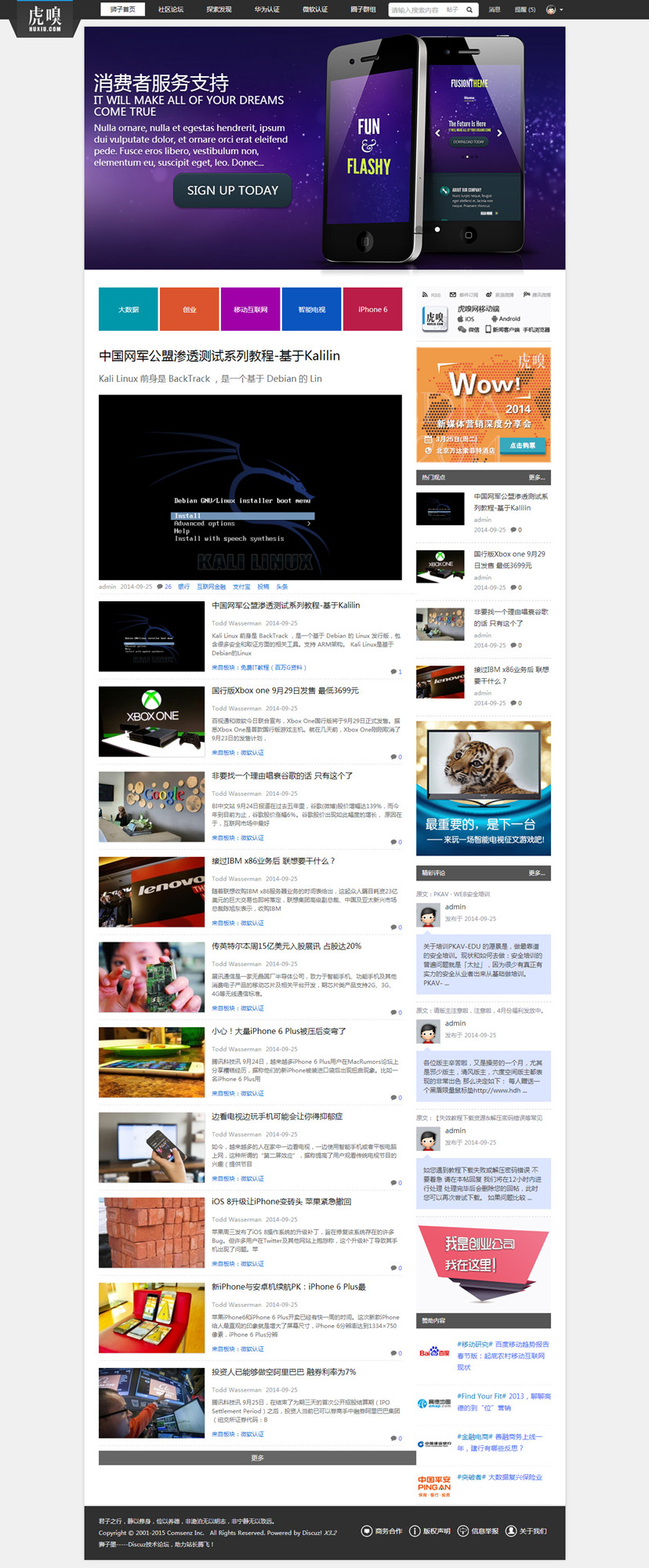The height and width of the screenshot is (1568, 649).
Task: Open the 探索发现 nav item
Action: pos(219,9)
